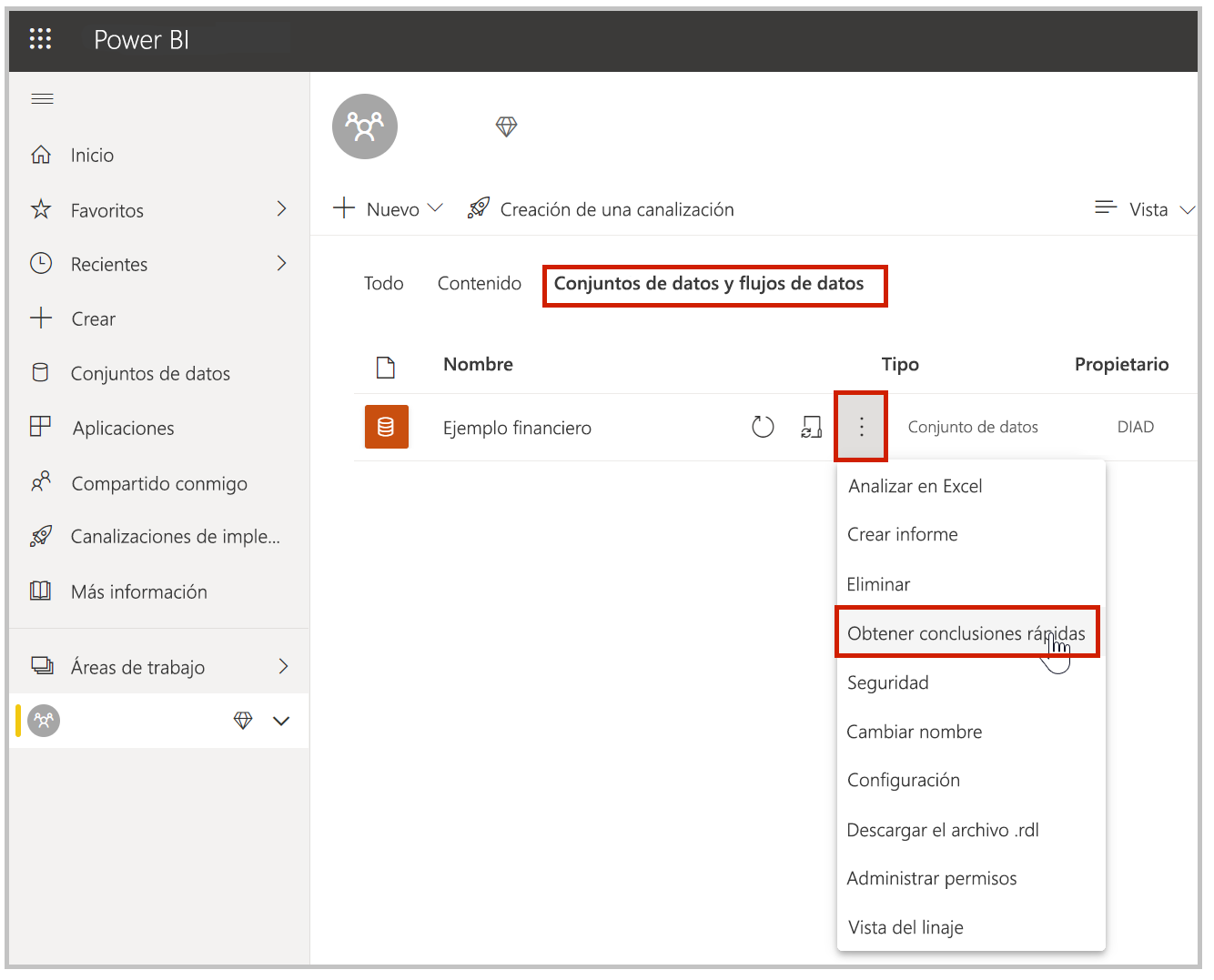Screen dimensions: 1214x980
Task: Click the Conjuntos de datos cylinder icon
Action: [x=40, y=372]
